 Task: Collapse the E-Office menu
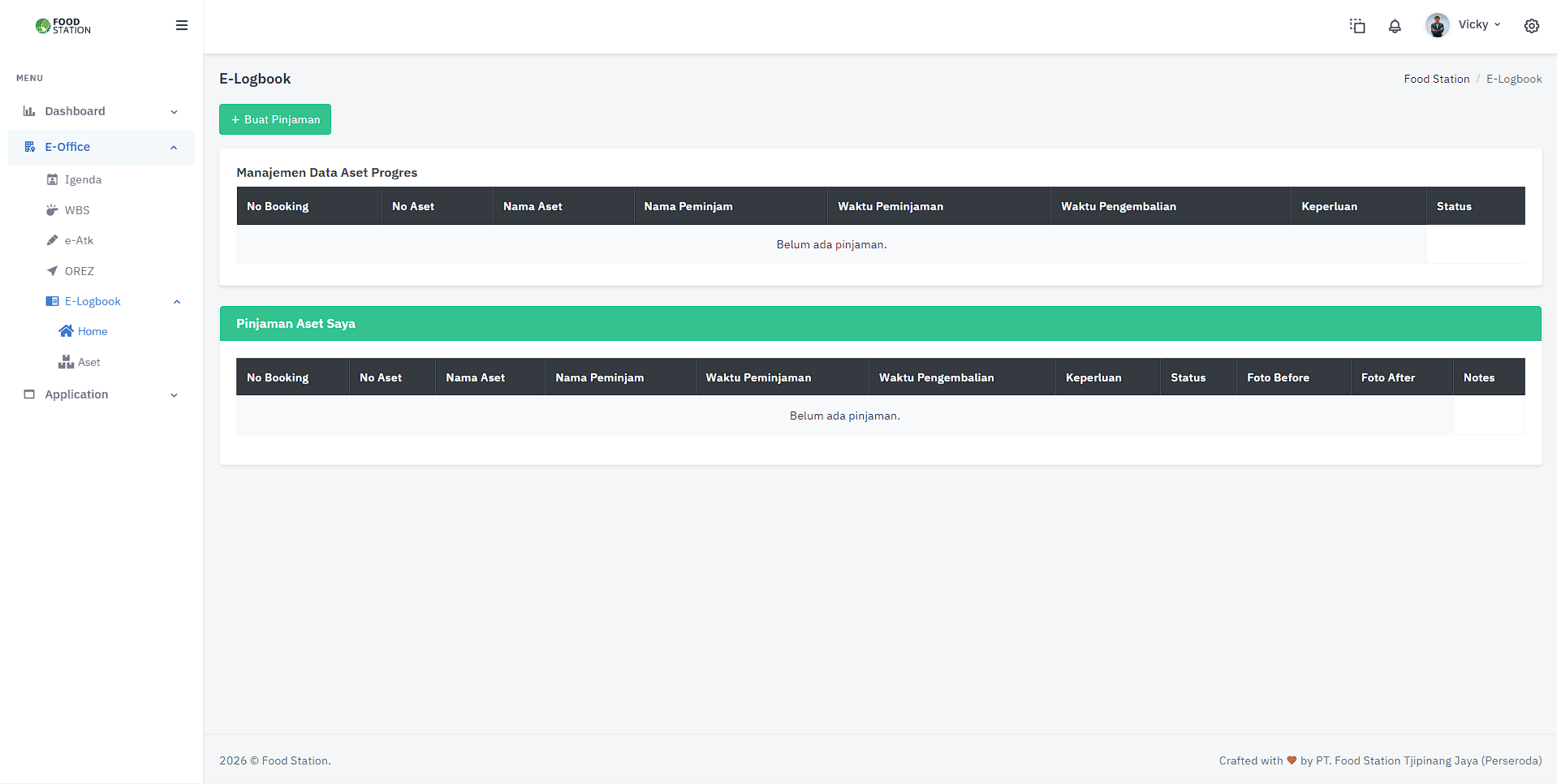click(x=173, y=147)
